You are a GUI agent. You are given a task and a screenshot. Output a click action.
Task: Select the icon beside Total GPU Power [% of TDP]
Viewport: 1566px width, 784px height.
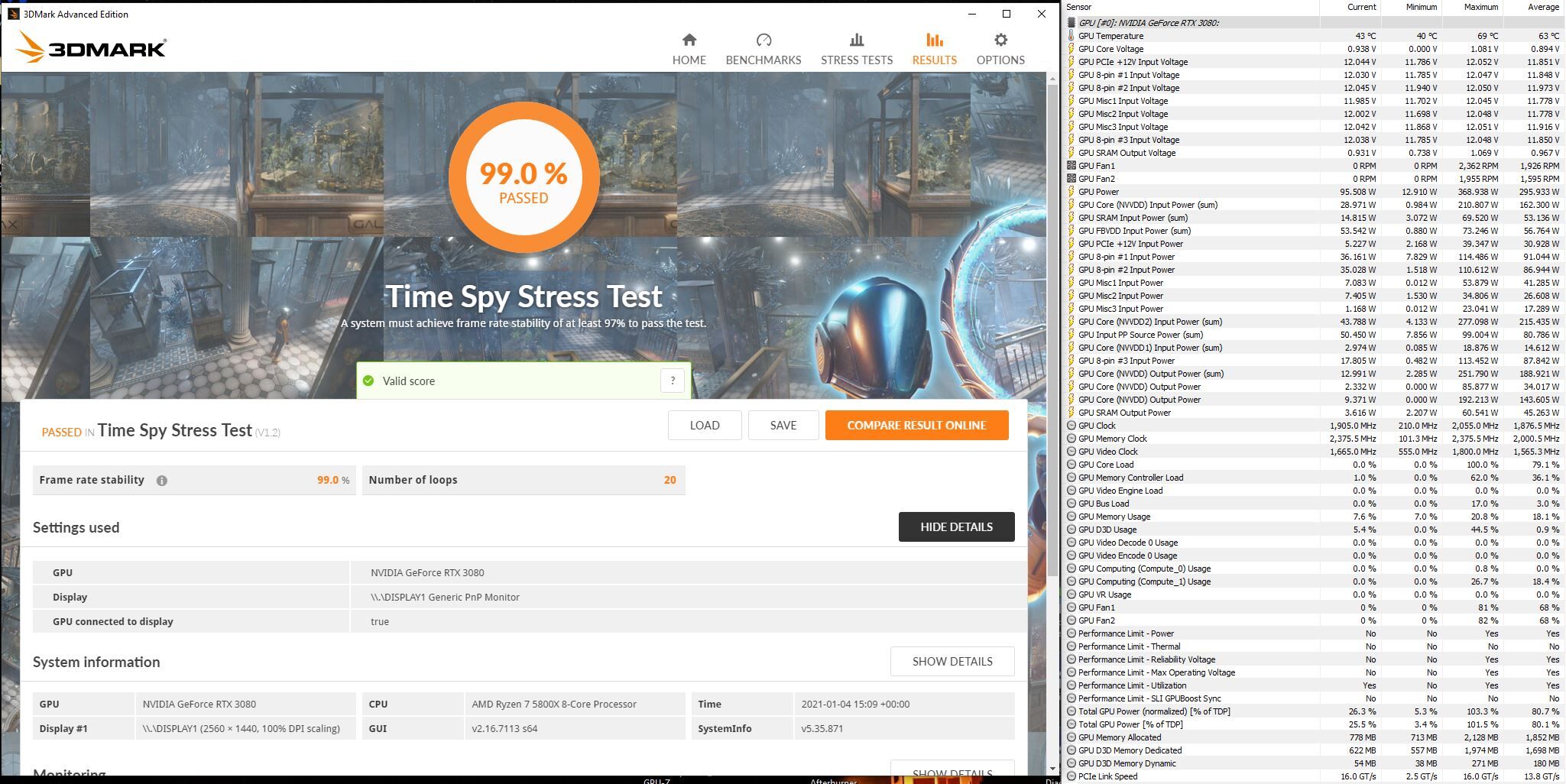[1072, 724]
